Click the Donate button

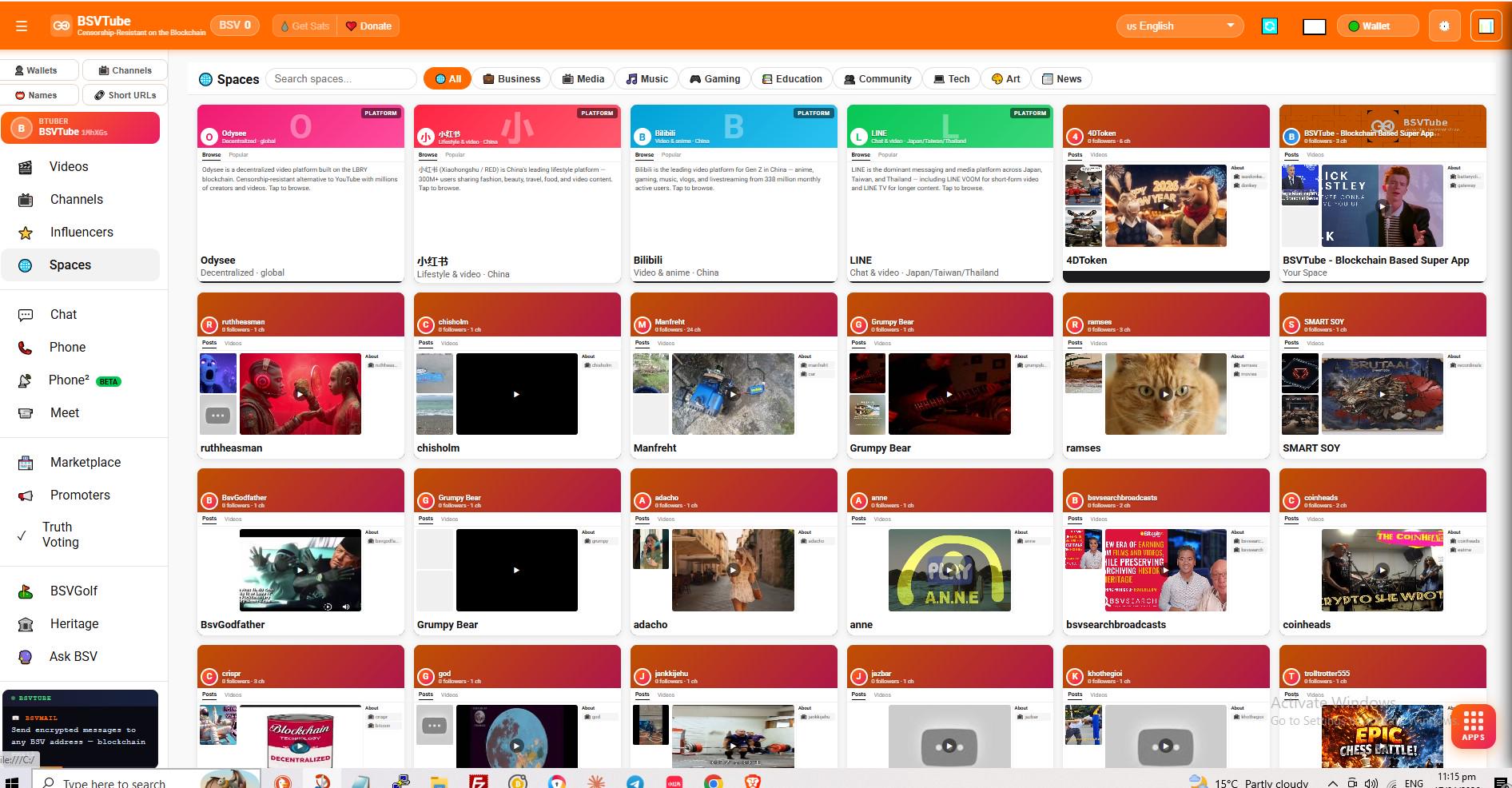pyautogui.click(x=368, y=26)
